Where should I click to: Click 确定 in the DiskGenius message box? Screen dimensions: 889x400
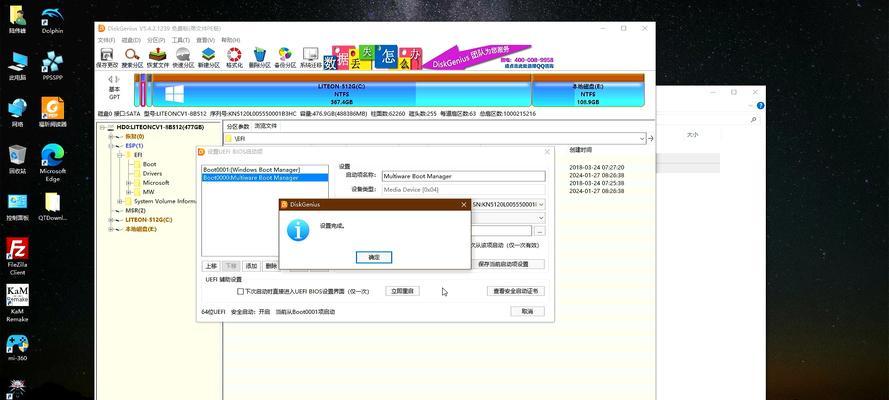pyautogui.click(x=374, y=257)
